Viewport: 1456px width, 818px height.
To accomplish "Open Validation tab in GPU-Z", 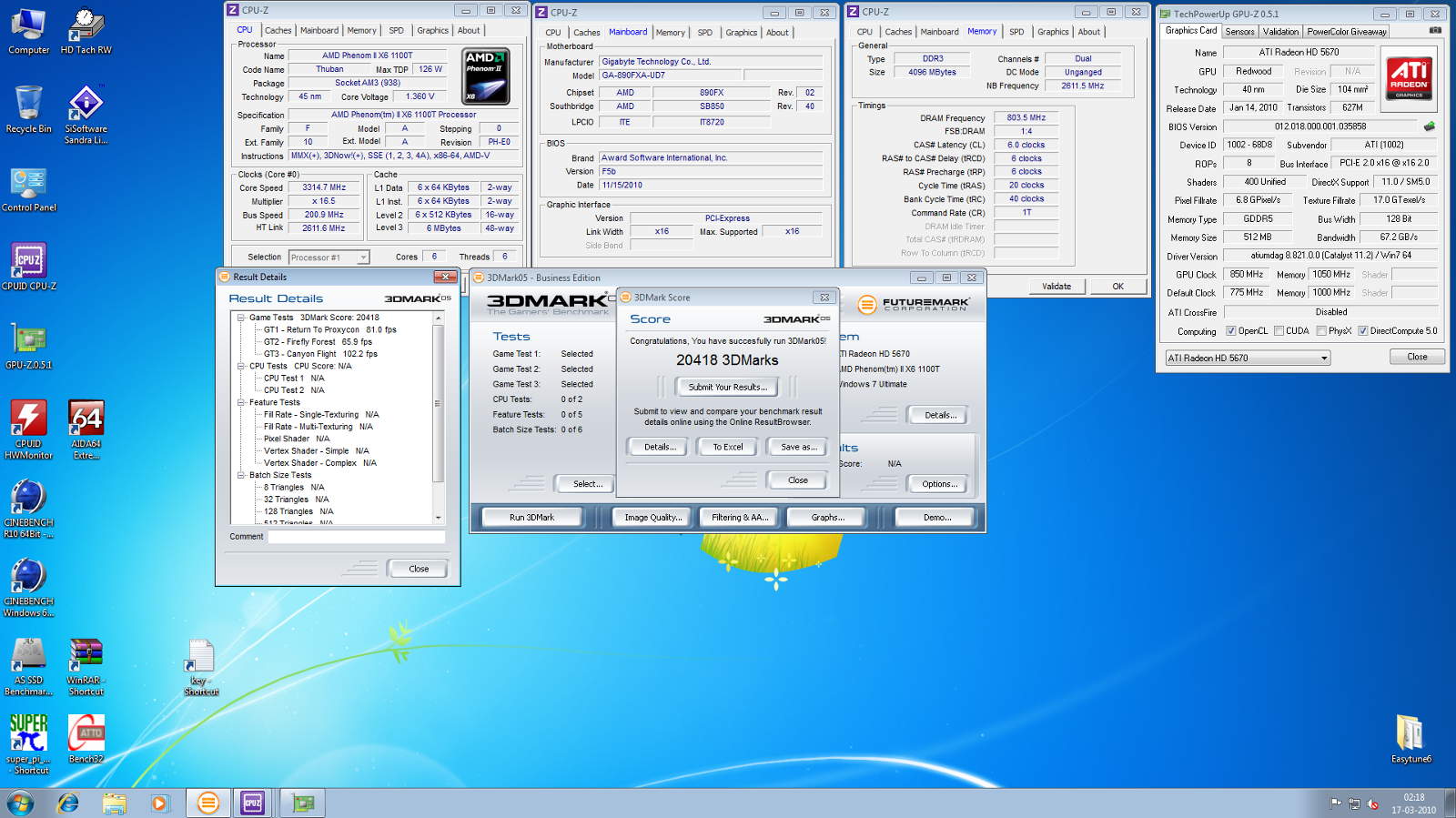I will pos(1280,31).
